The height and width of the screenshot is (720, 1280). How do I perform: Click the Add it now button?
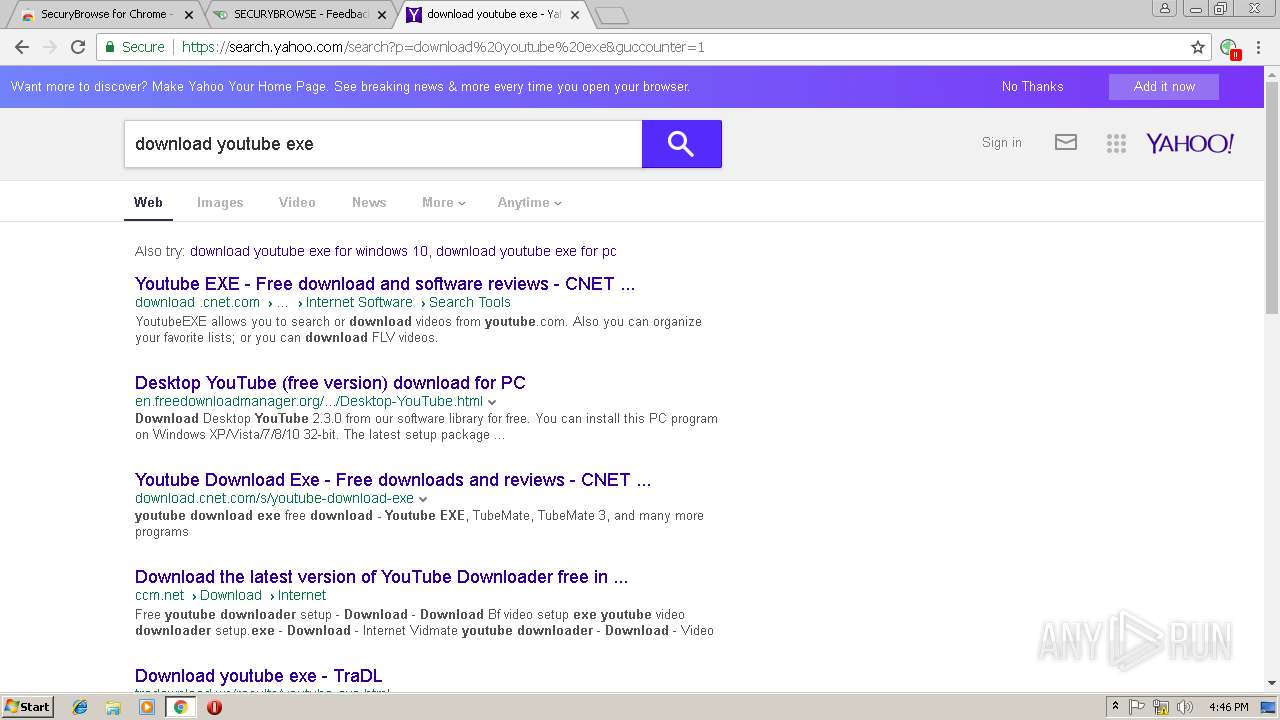coord(1164,87)
